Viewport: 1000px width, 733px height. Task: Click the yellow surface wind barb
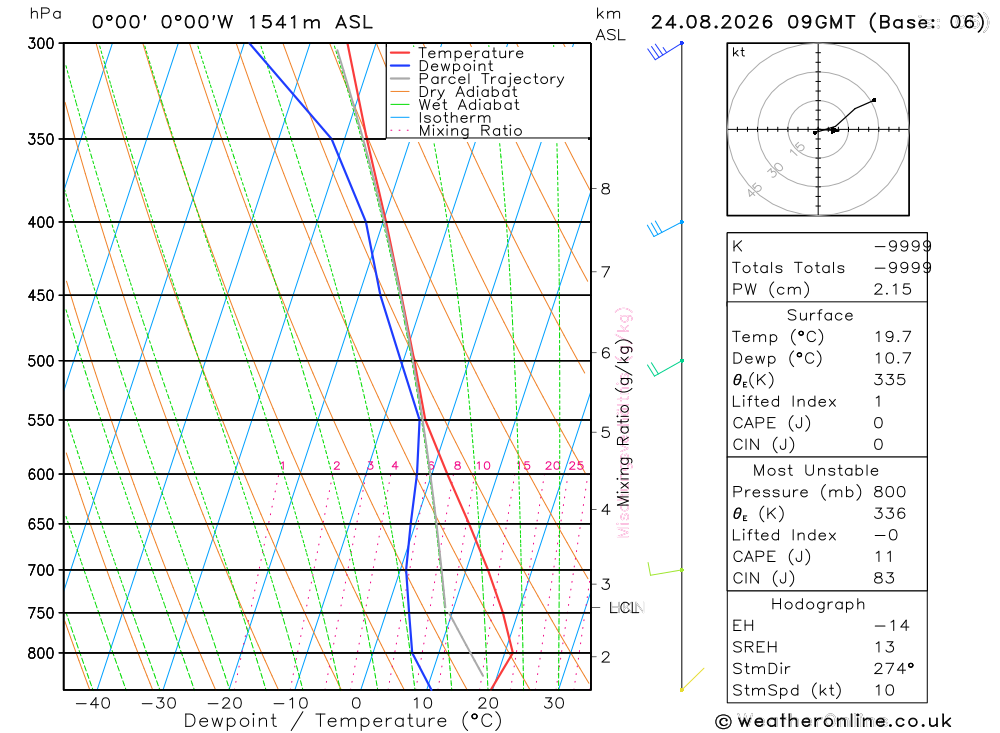693,679
